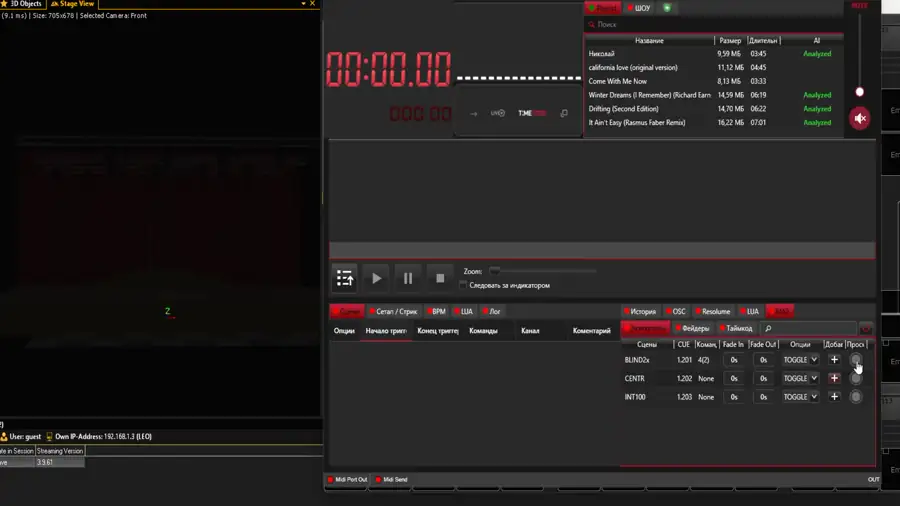900x506 pixels.
Task: Click the red icon right of the scenes search field
Action: [x=866, y=329]
